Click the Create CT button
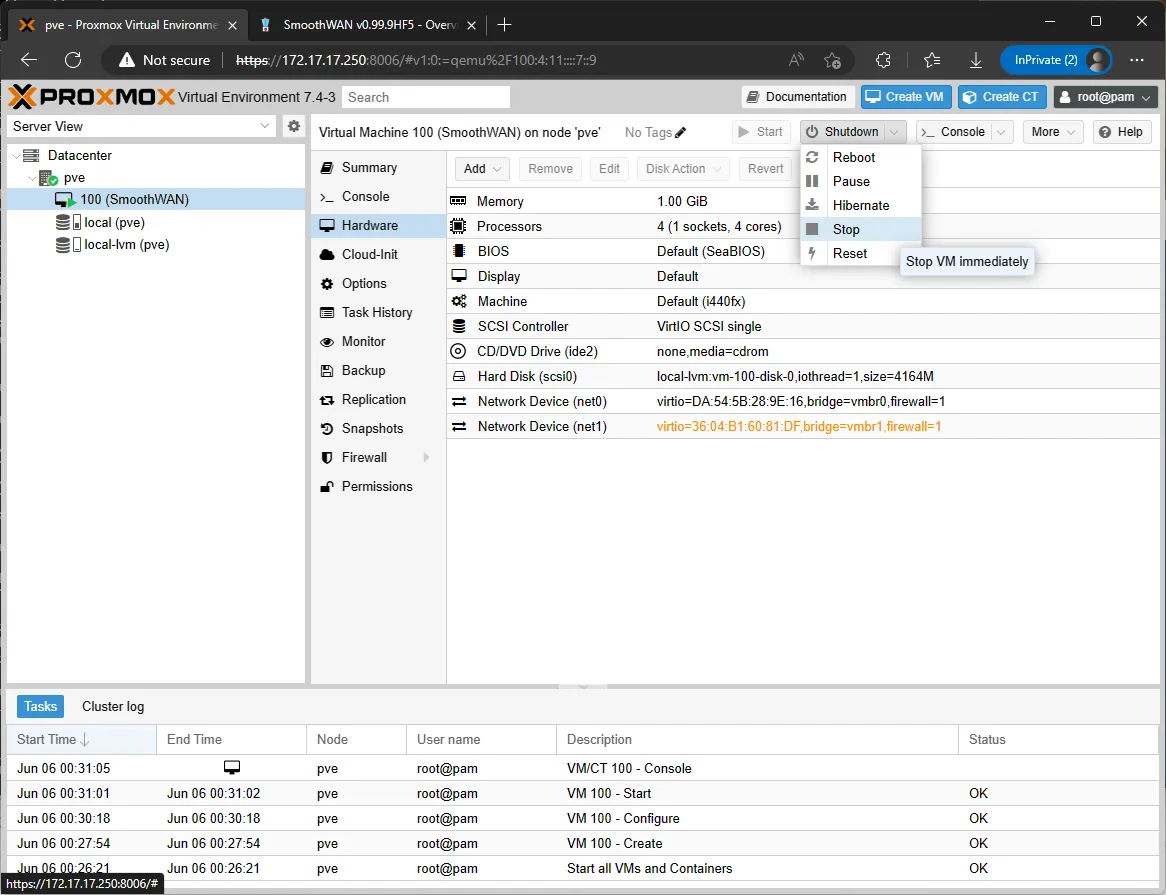1166x895 pixels. coord(1002,97)
